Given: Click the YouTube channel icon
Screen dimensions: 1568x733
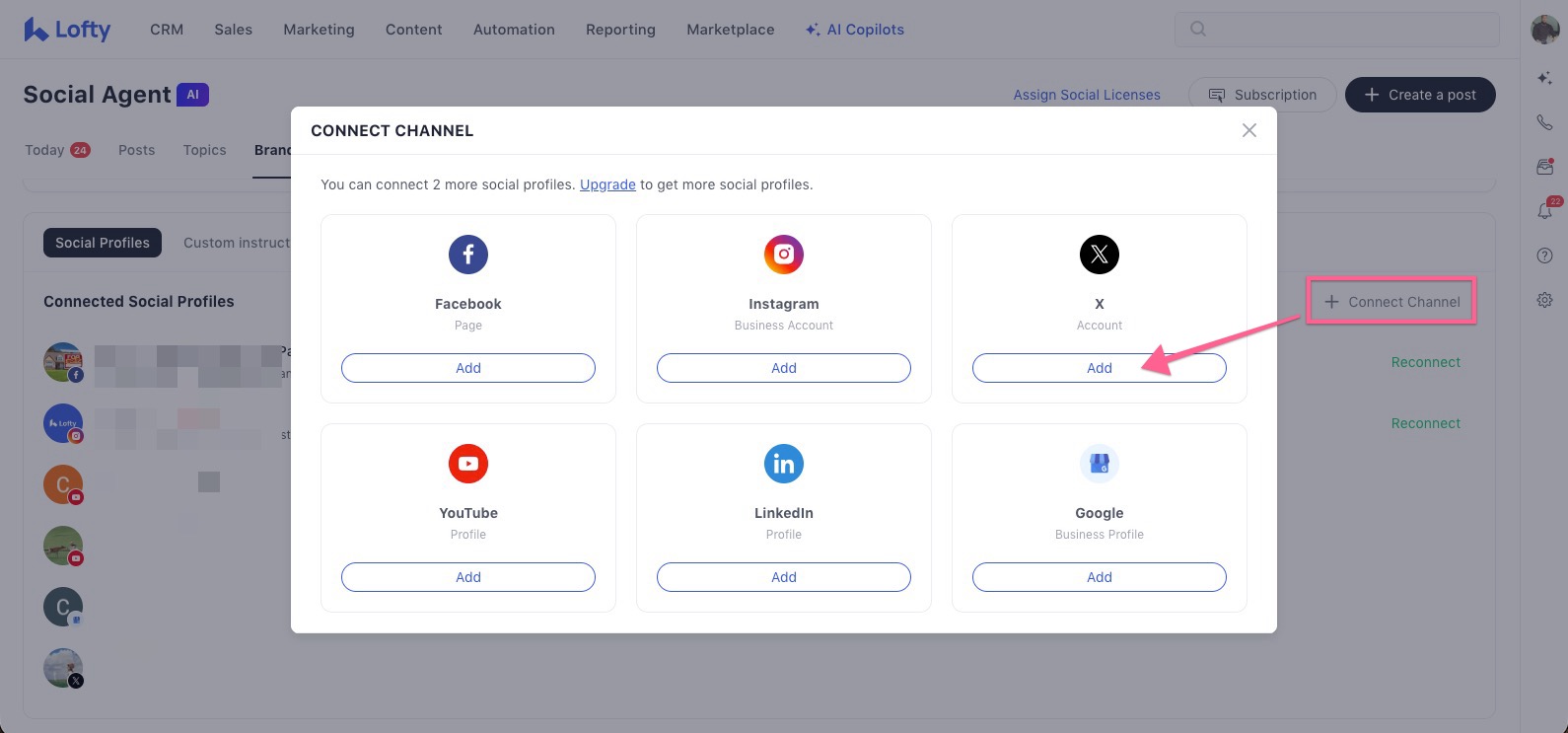Looking at the screenshot, I should [468, 464].
